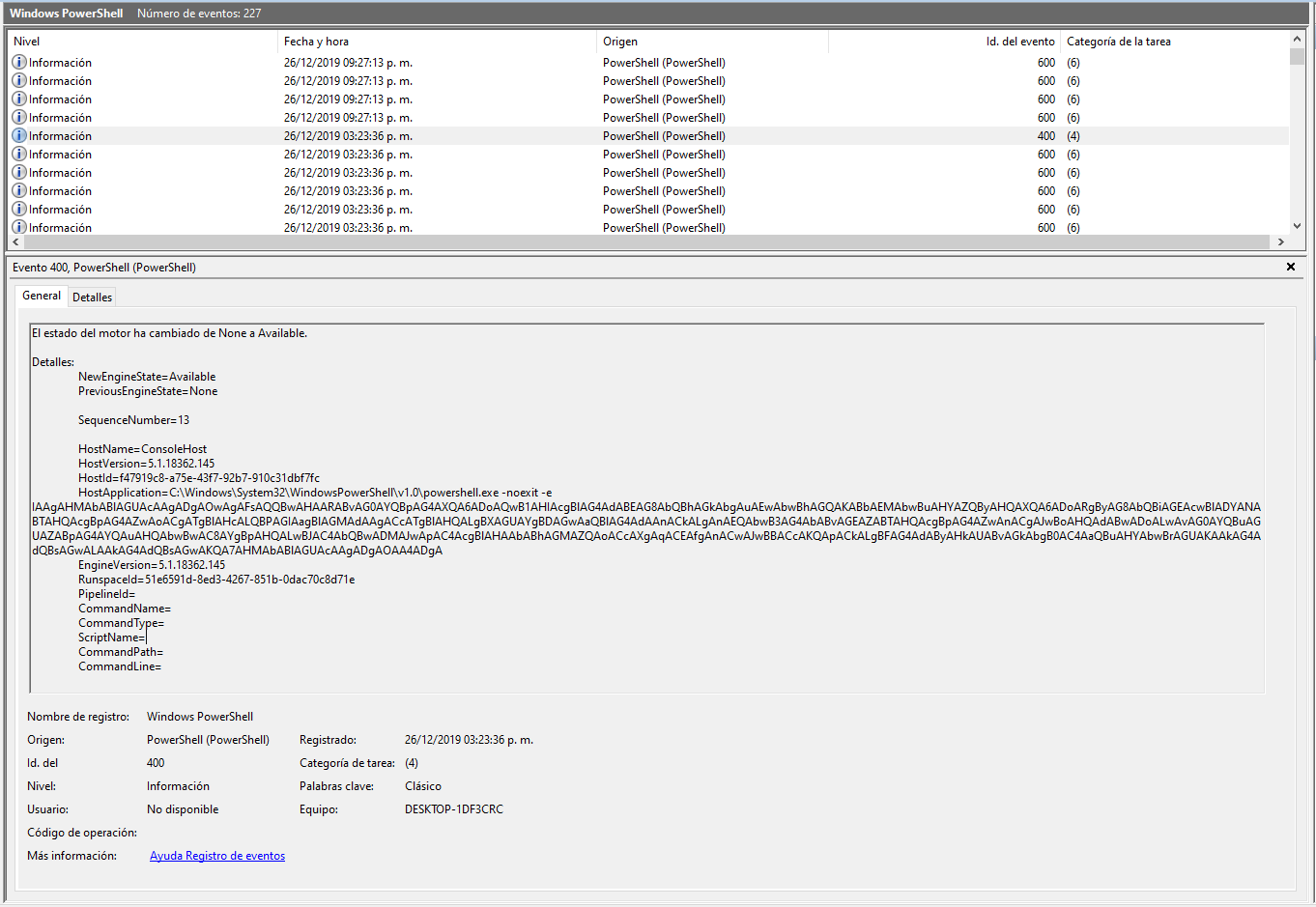The width and height of the screenshot is (1316, 907).
Task: Click the CommandLine= line
Action: coord(120,666)
